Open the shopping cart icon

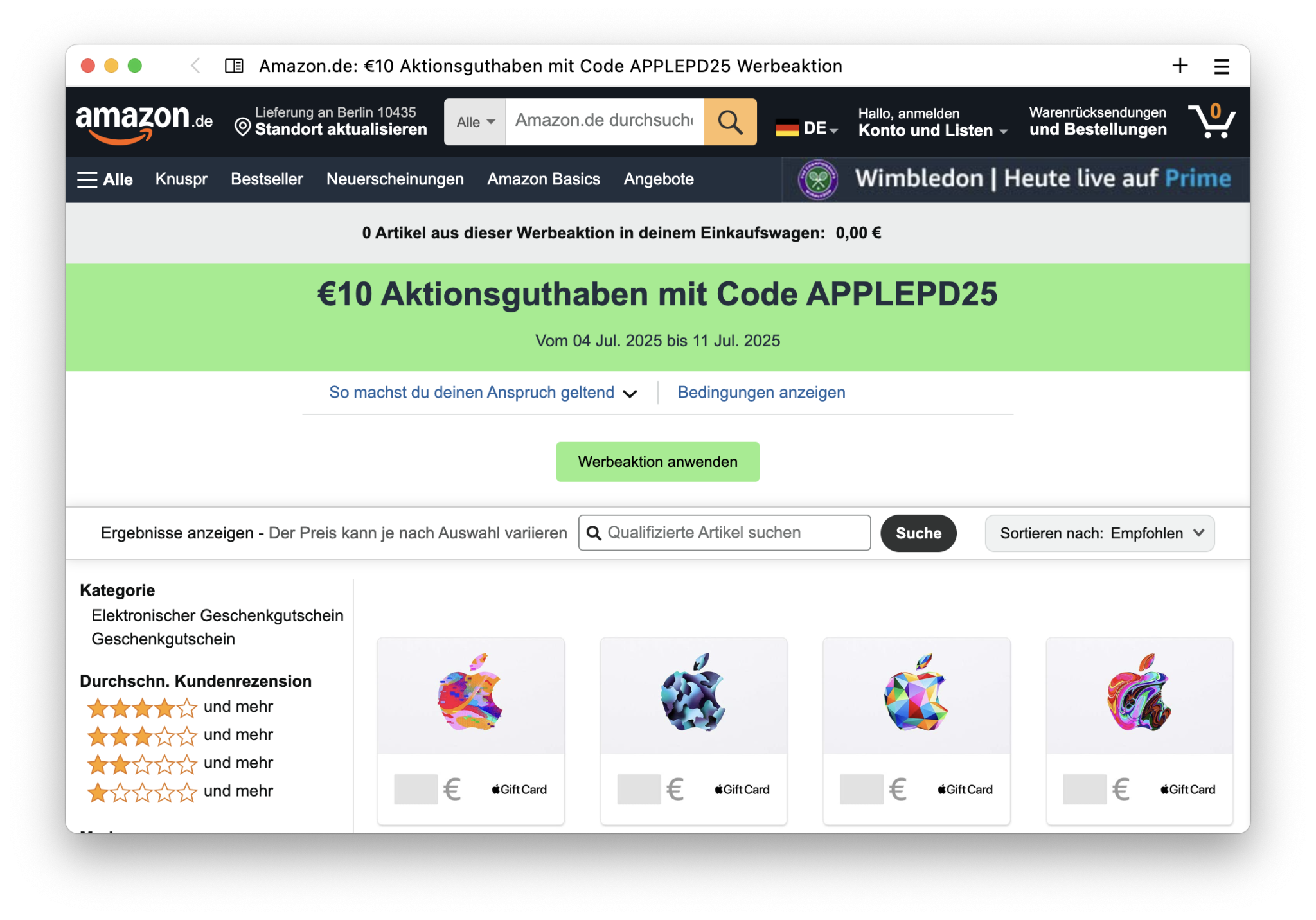(x=1211, y=121)
